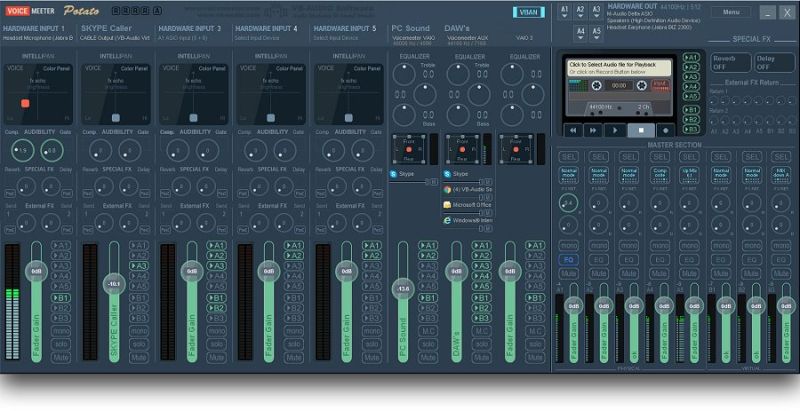Toggle the active EQ button in Master Section

569,259
